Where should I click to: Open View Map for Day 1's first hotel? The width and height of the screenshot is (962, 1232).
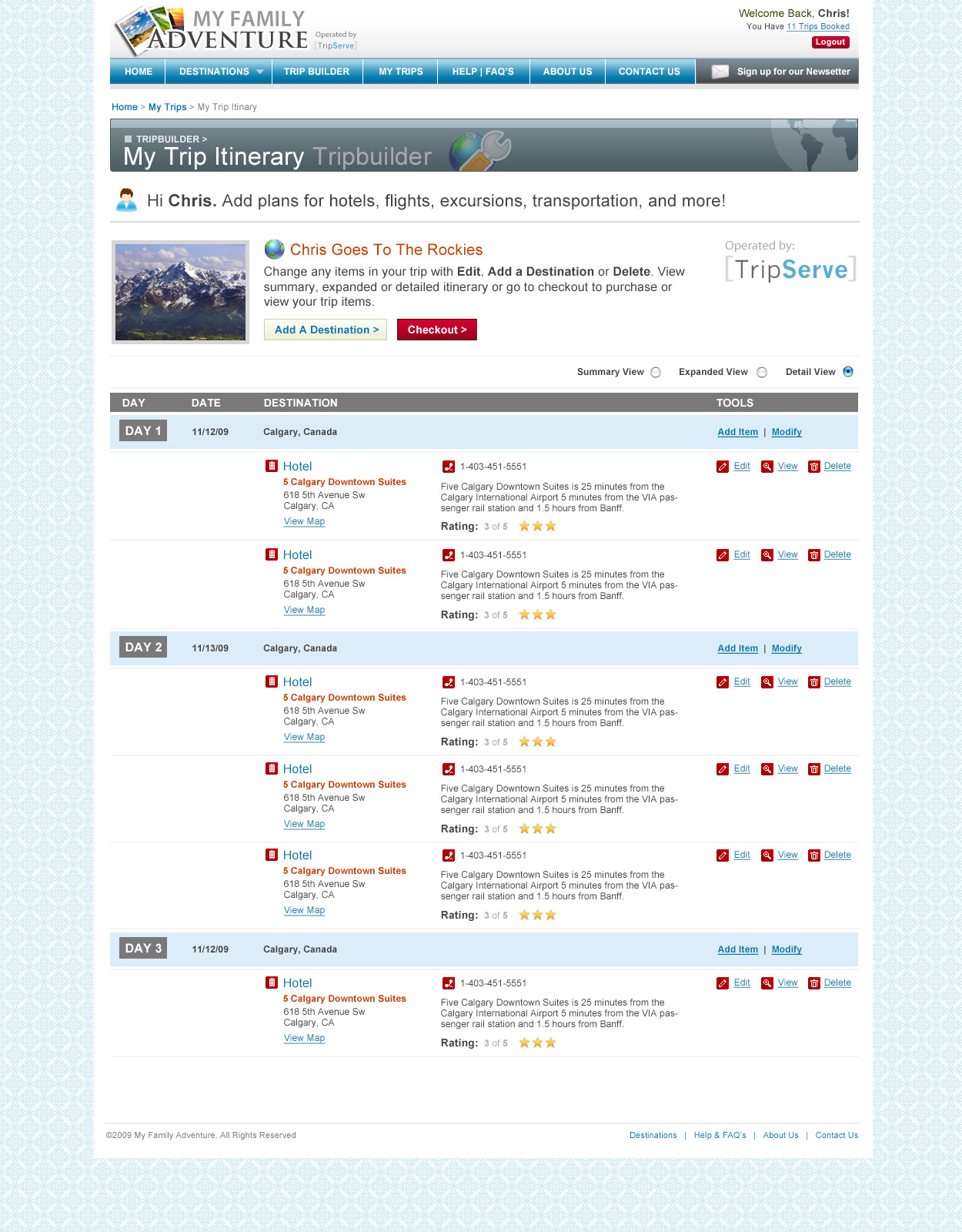[304, 522]
